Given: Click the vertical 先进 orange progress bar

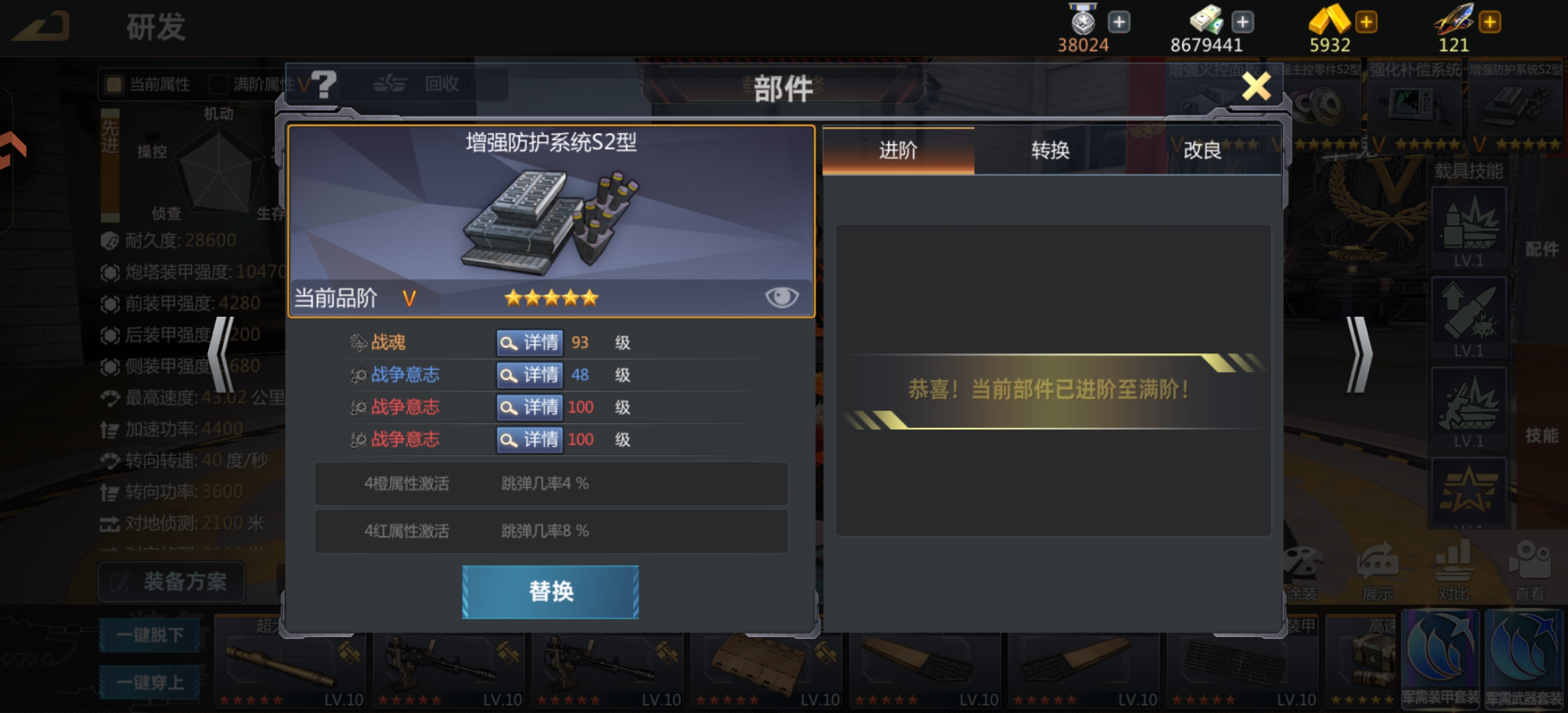Looking at the screenshot, I should click(x=110, y=166).
